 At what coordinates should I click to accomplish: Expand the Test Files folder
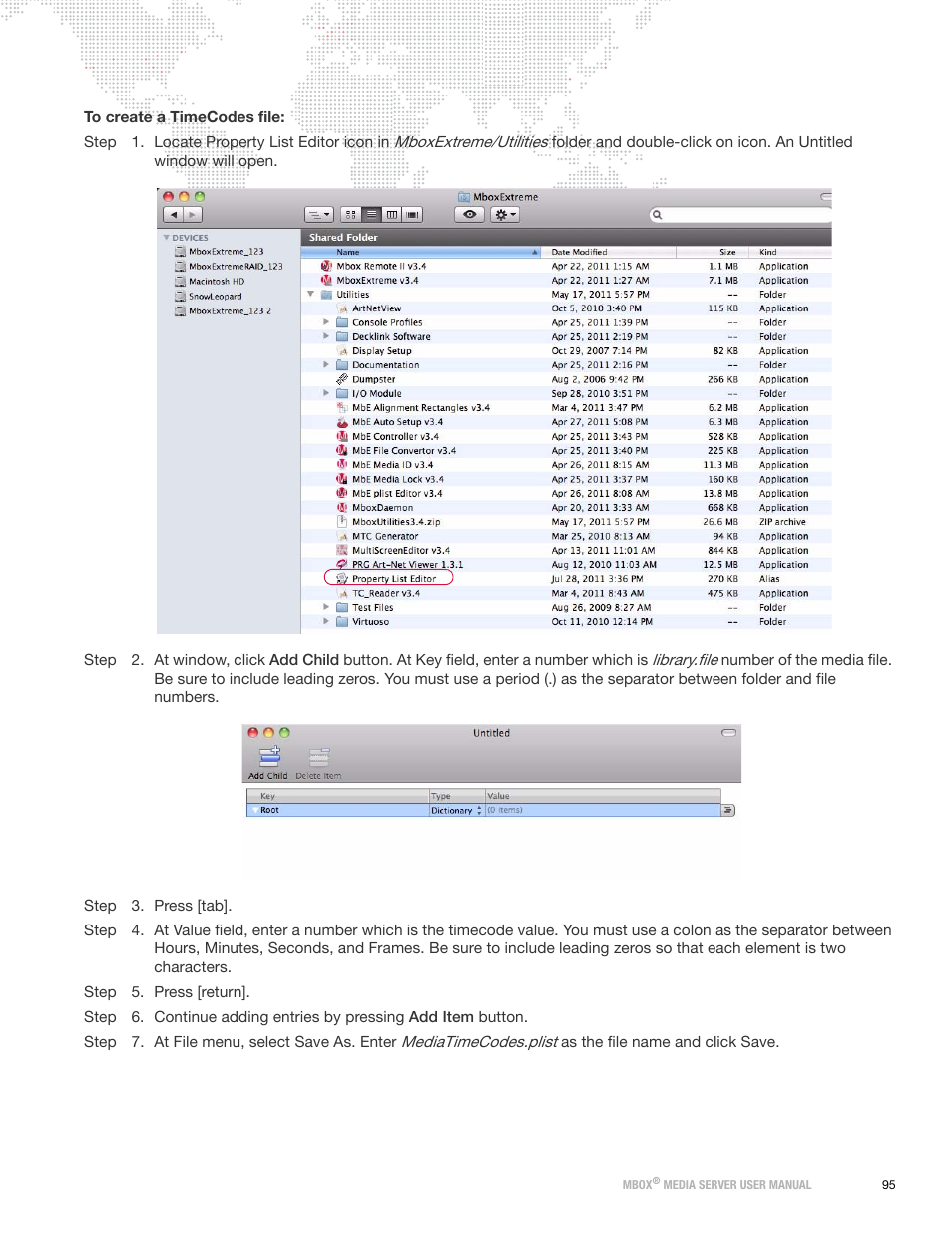[326, 608]
